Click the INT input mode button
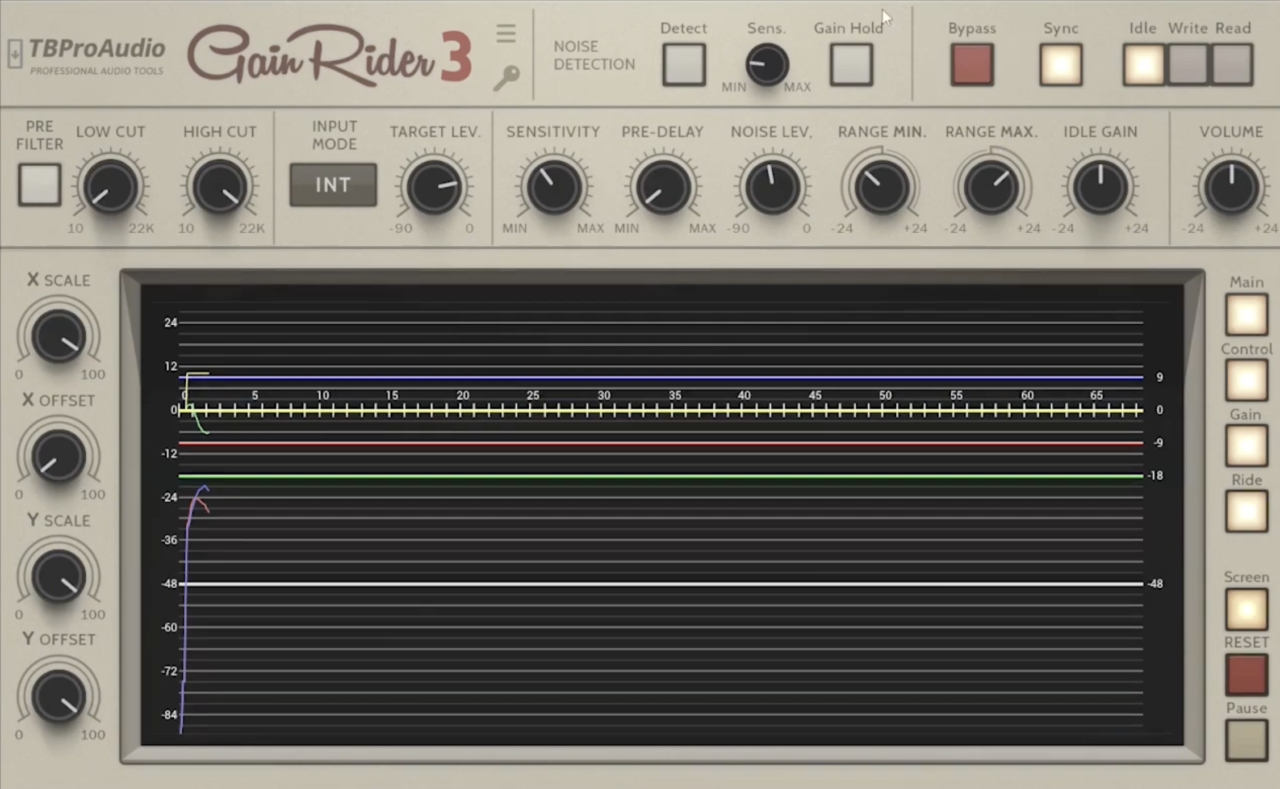Viewport: 1280px width, 789px height. (x=333, y=185)
